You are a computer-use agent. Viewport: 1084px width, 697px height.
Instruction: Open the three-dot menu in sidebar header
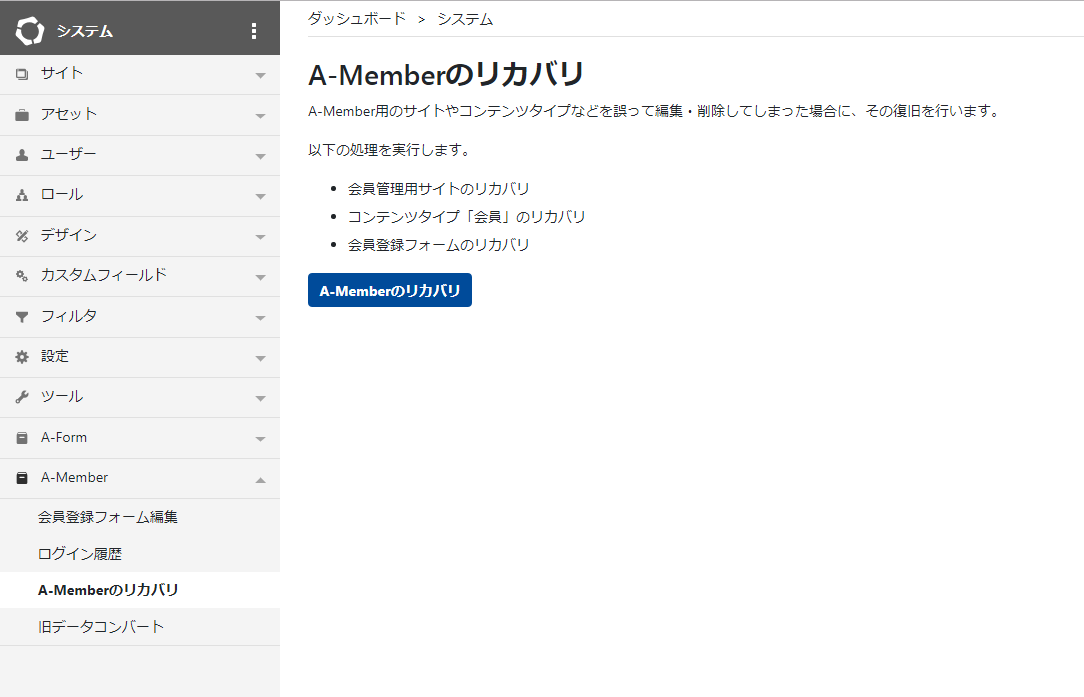point(253,31)
